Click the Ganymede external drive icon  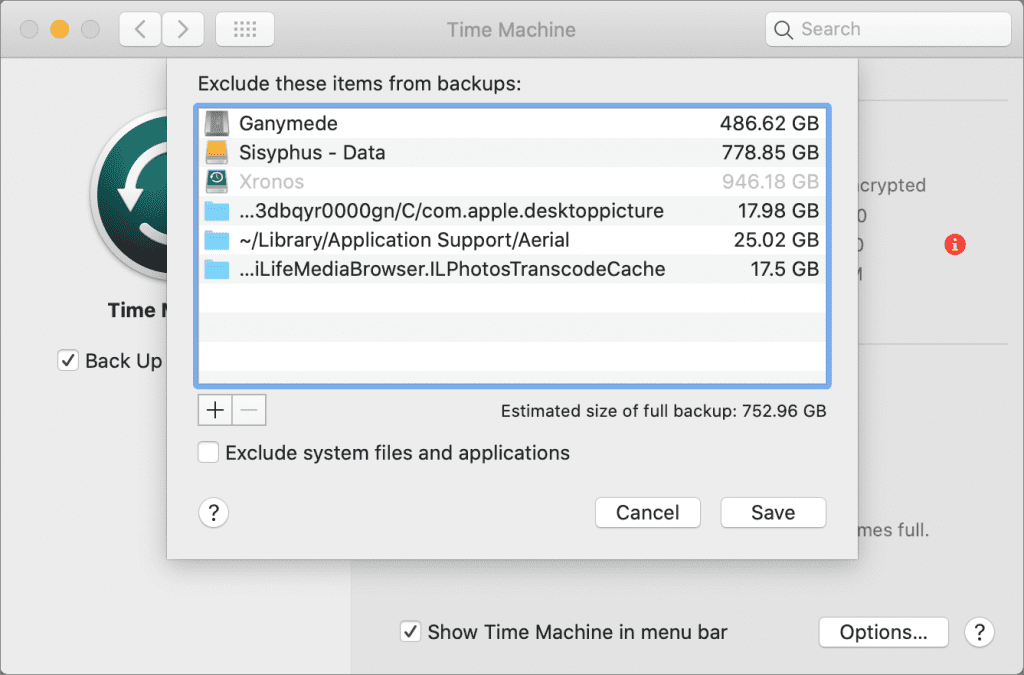click(215, 123)
